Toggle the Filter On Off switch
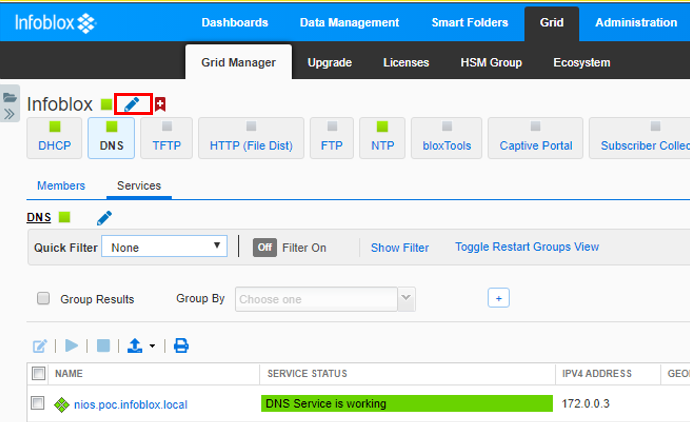Screen dimensions: 690x422 264,248
